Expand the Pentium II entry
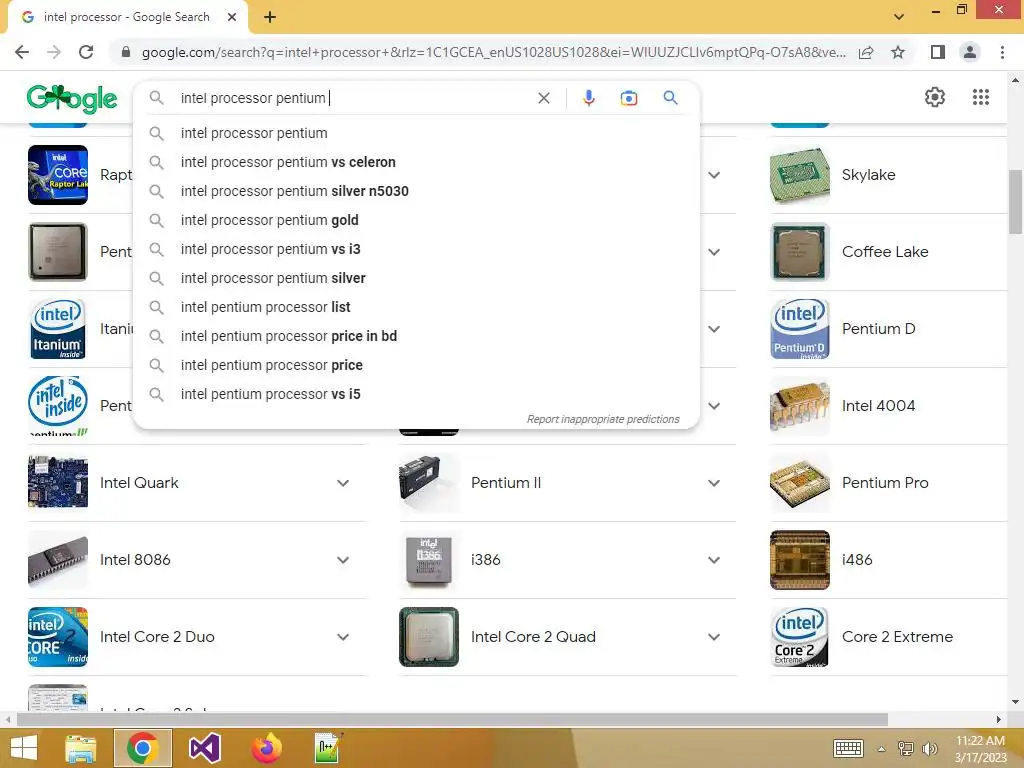Image resolution: width=1024 pixels, height=768 pixels. 714,483
